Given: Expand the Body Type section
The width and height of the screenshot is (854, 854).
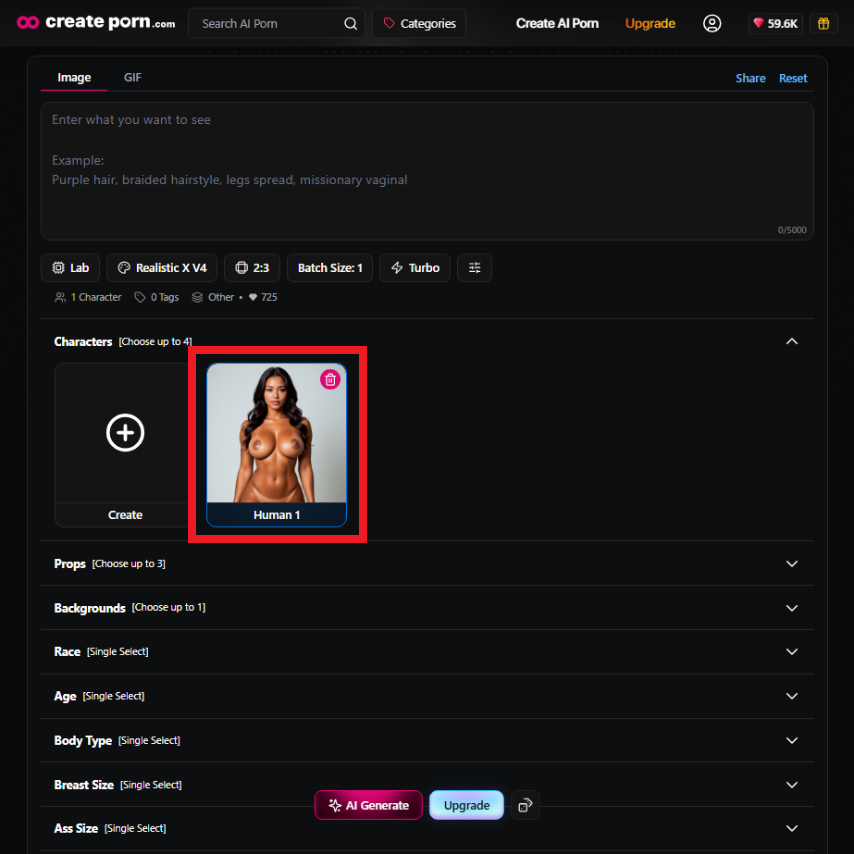Looking at the screenshot, I should (792, 740).
